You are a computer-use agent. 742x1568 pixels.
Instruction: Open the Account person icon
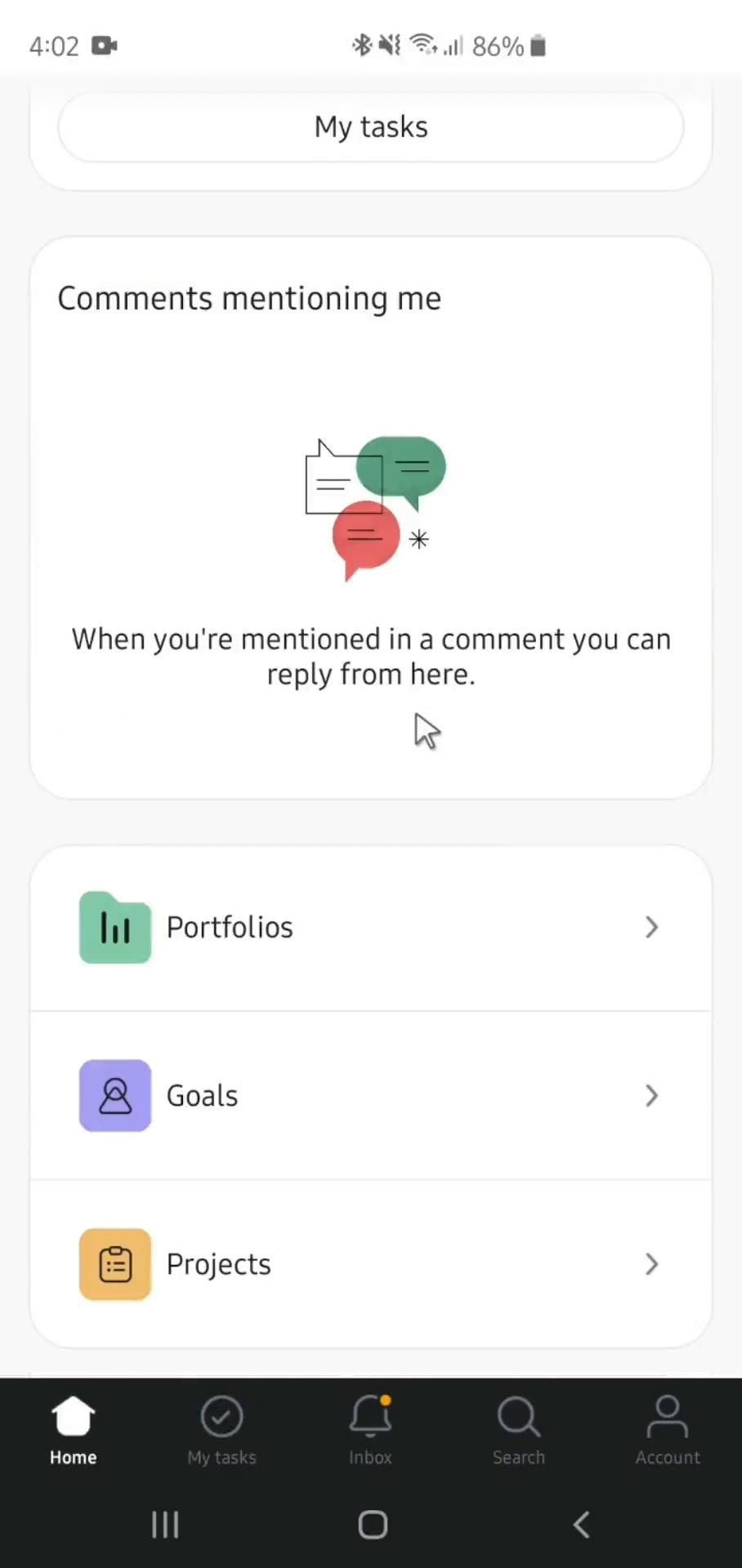[x=668, y=1417]
